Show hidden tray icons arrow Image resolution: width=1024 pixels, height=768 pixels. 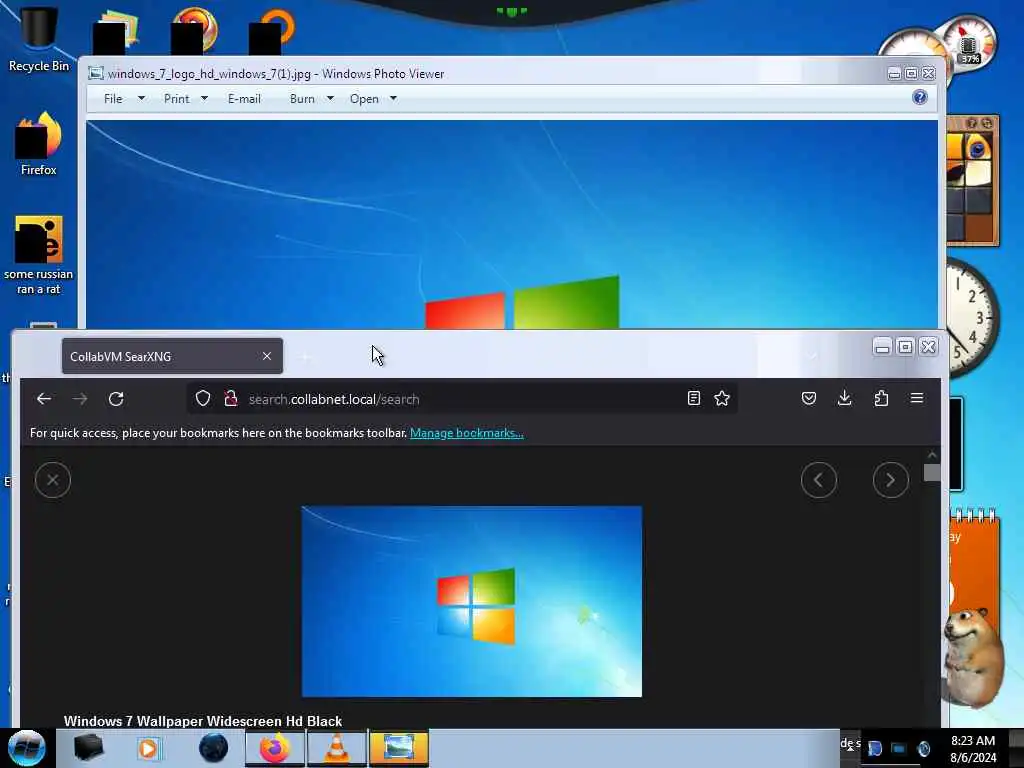coord(850,746)
